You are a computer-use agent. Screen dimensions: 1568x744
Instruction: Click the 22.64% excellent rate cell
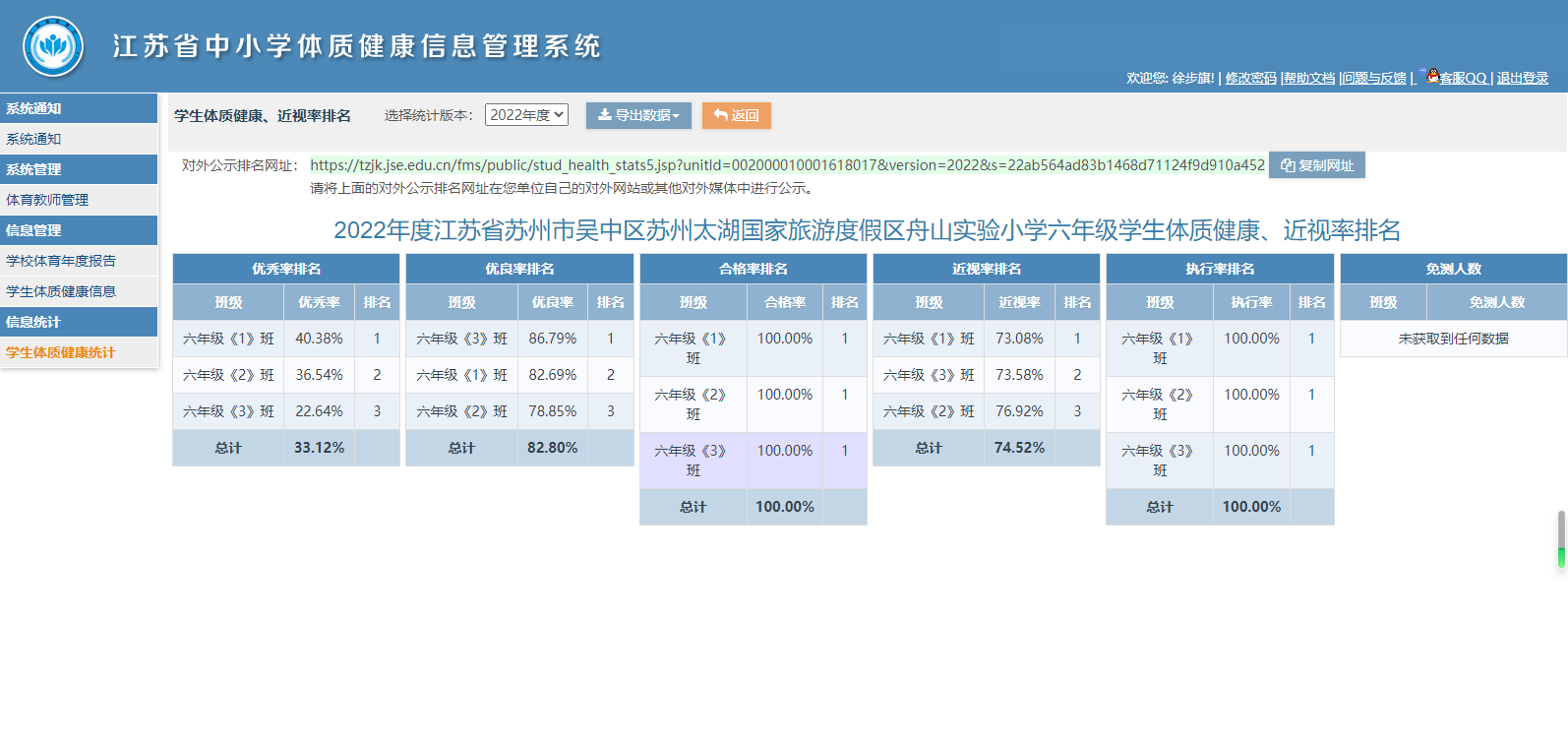point(320,411)
